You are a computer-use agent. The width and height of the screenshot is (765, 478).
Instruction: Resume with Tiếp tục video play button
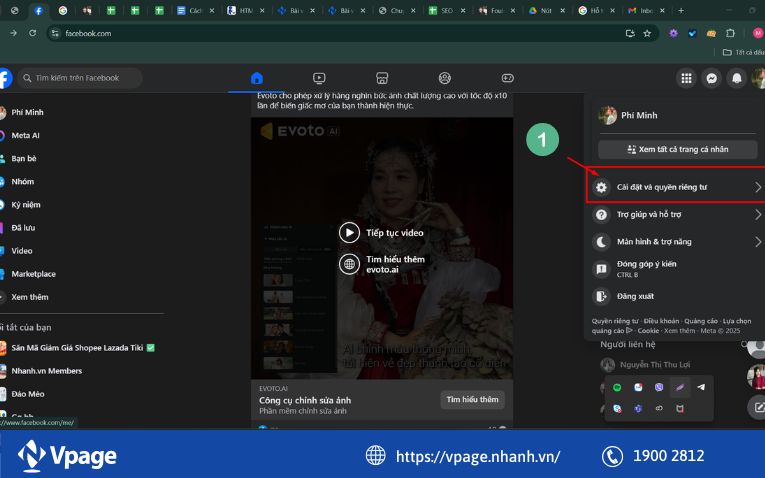tap(349, 233)
